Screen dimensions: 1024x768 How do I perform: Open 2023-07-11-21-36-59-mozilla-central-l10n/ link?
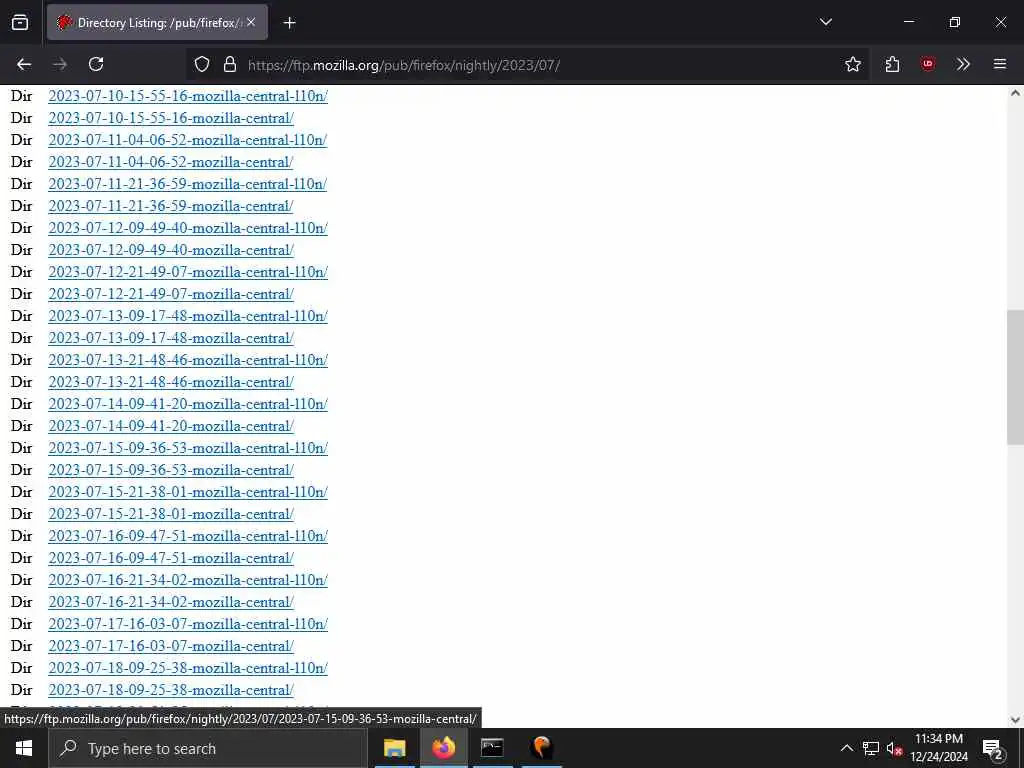(x=188, y=184)
